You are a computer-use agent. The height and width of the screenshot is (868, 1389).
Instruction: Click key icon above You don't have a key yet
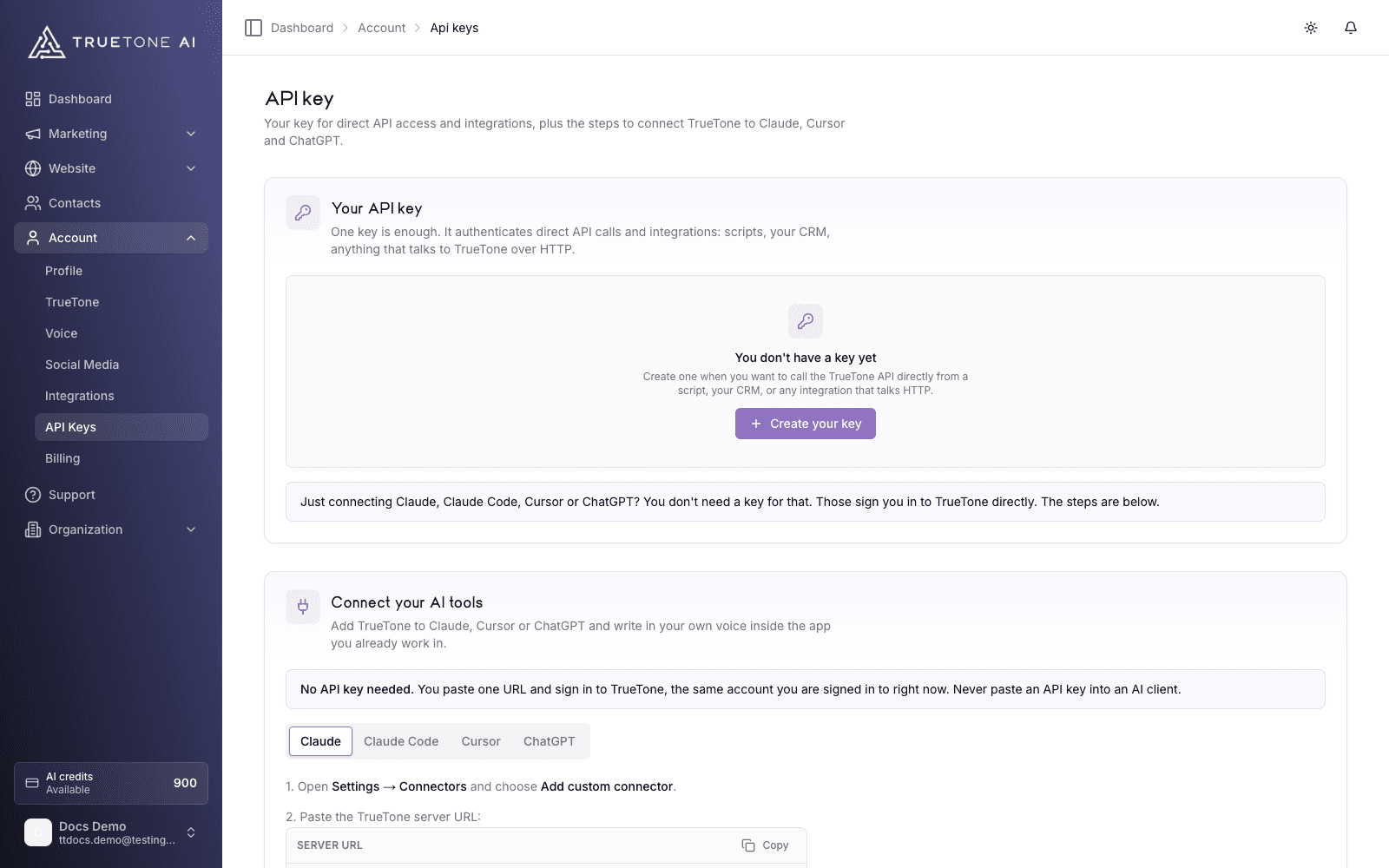coord(806,321)
